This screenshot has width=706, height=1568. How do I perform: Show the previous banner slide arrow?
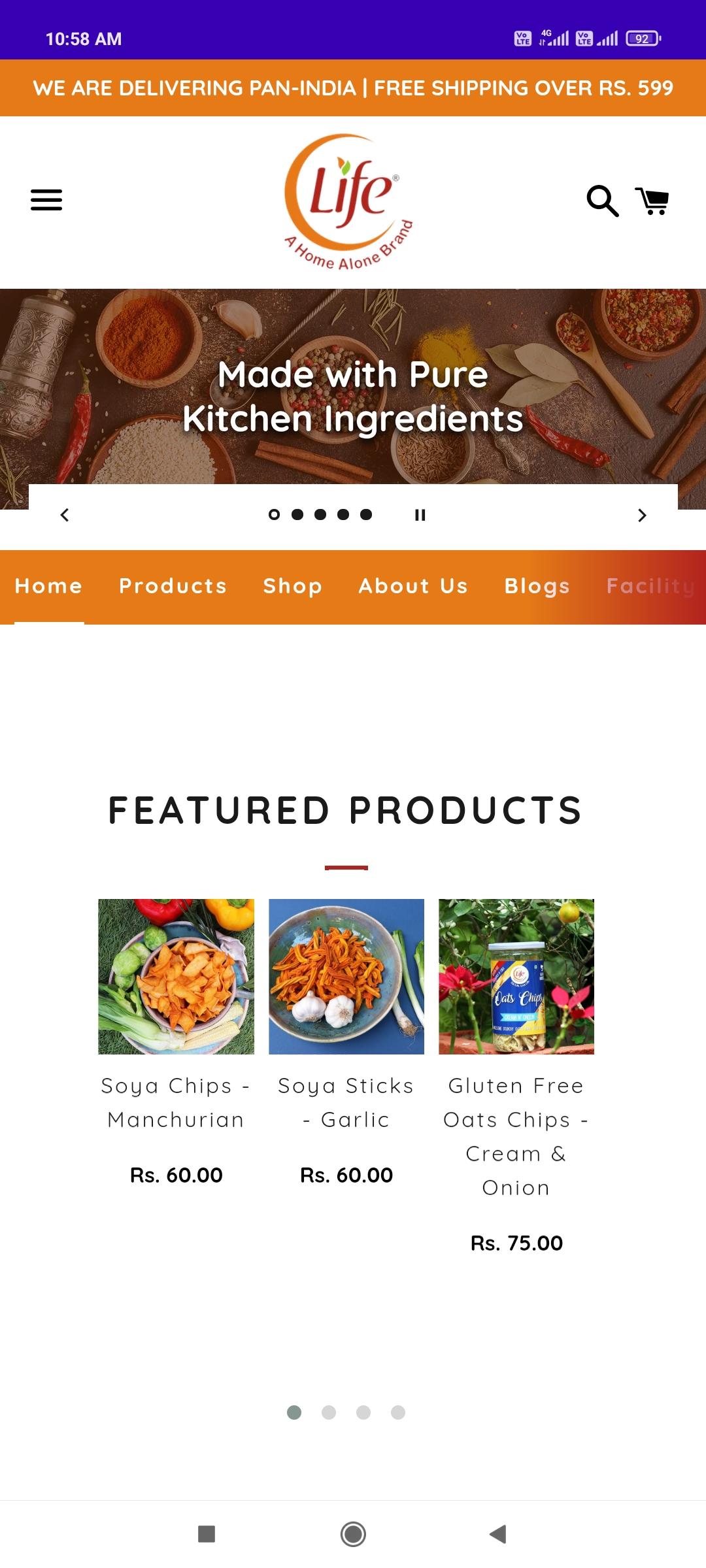point(64,515)
